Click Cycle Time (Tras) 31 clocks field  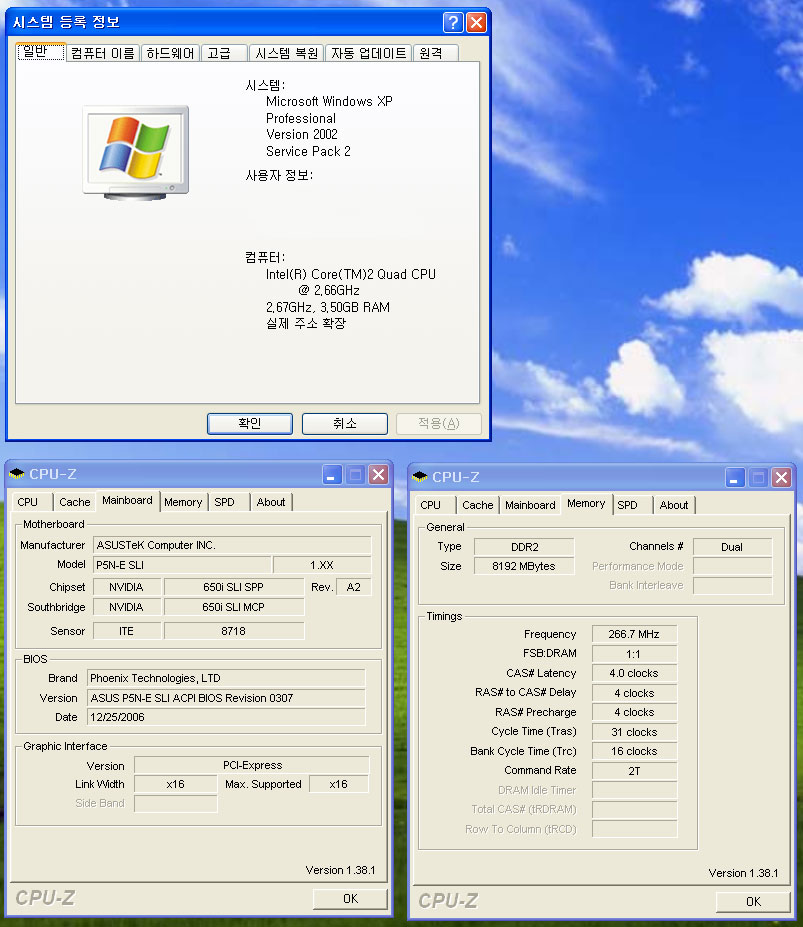[634, 732]
